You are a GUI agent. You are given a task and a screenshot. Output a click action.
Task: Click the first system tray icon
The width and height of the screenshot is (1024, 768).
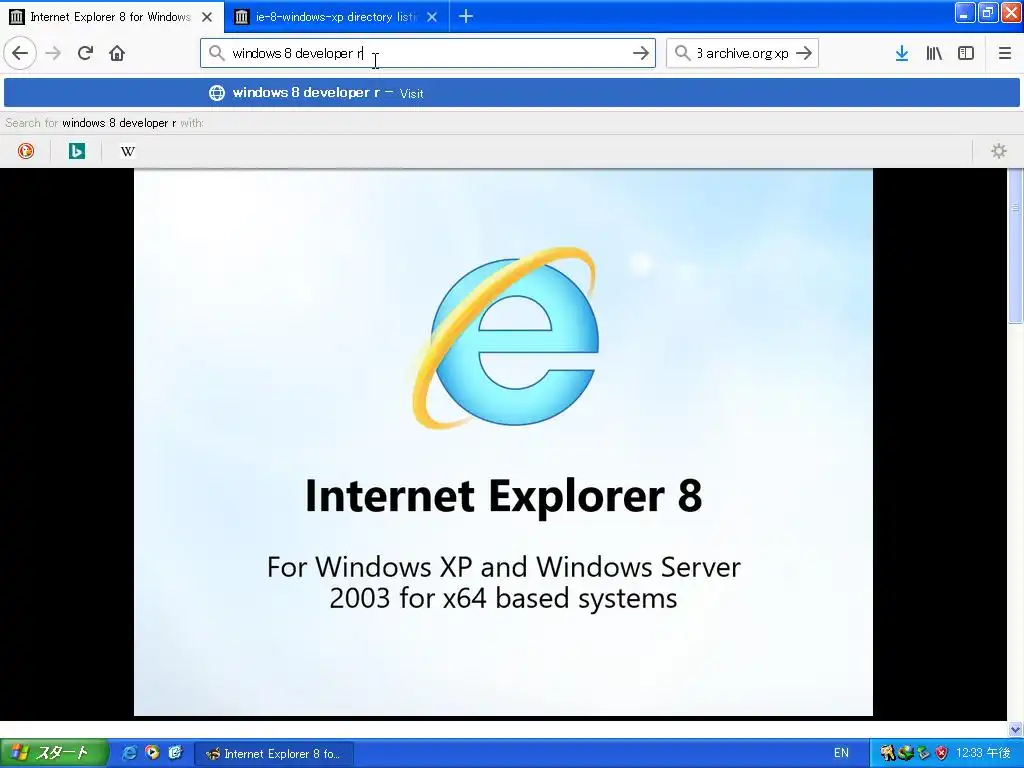click(887, 753)
